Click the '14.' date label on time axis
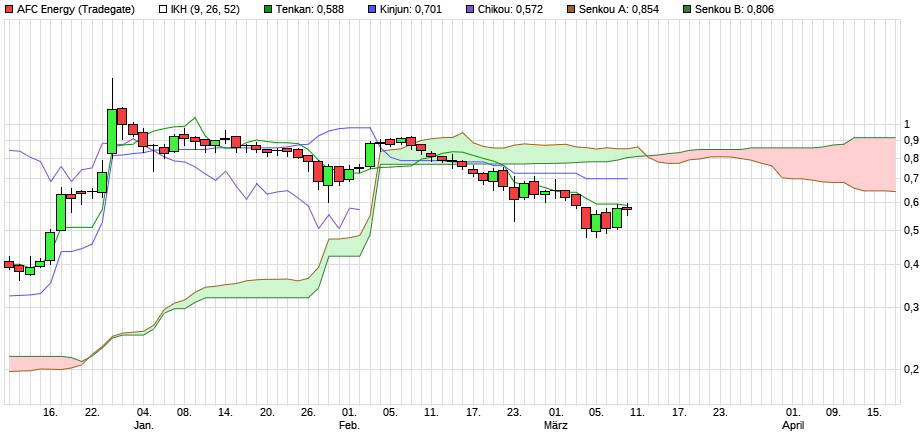The height and width of the screenshot is (433, 920). pos(226,412)
